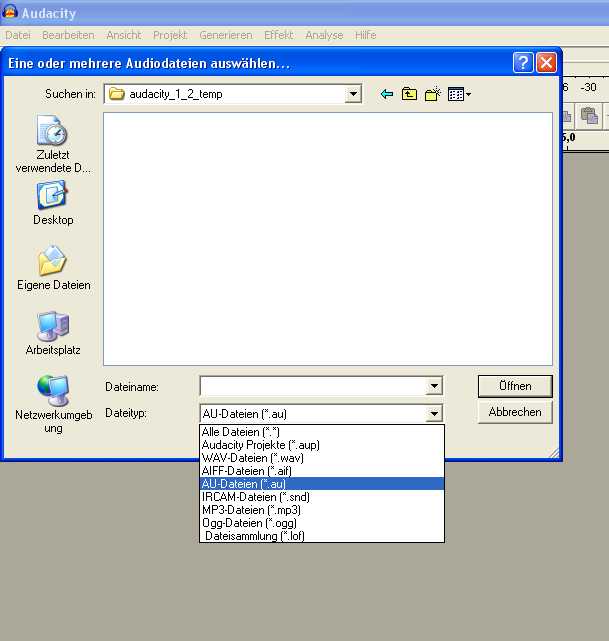Choose MP3-Dateien (*.mp3) file type
The image size is (609, 641).
[322, 510]
